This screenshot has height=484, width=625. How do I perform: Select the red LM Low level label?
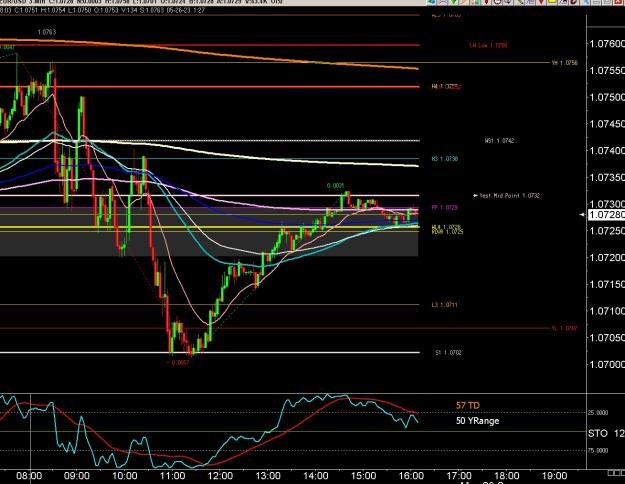pyautogui.click(x=488, y=45)
